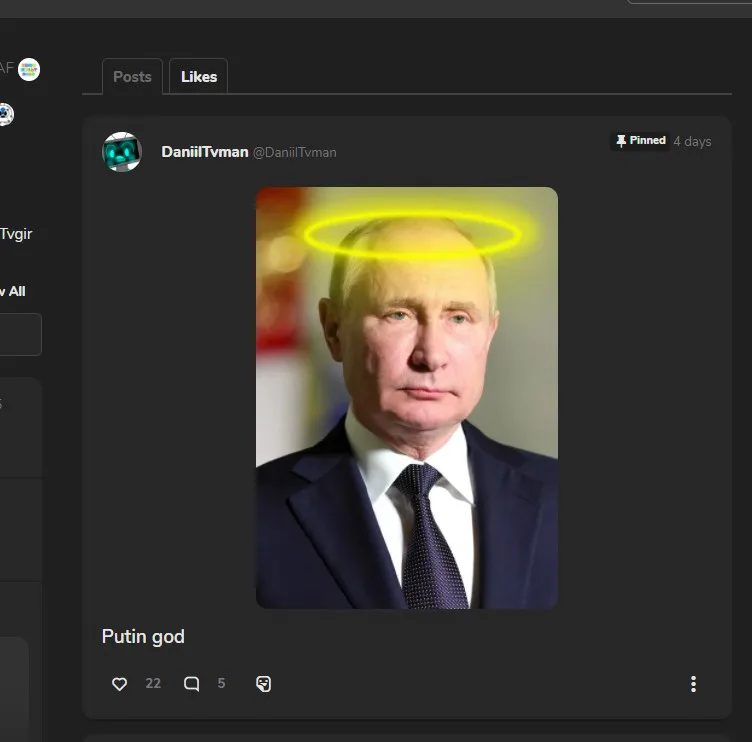Image resolution: width=752 pixels, height=742 pixels.
Task: Switch to the Posts tab
Action: tap(132, 77)
